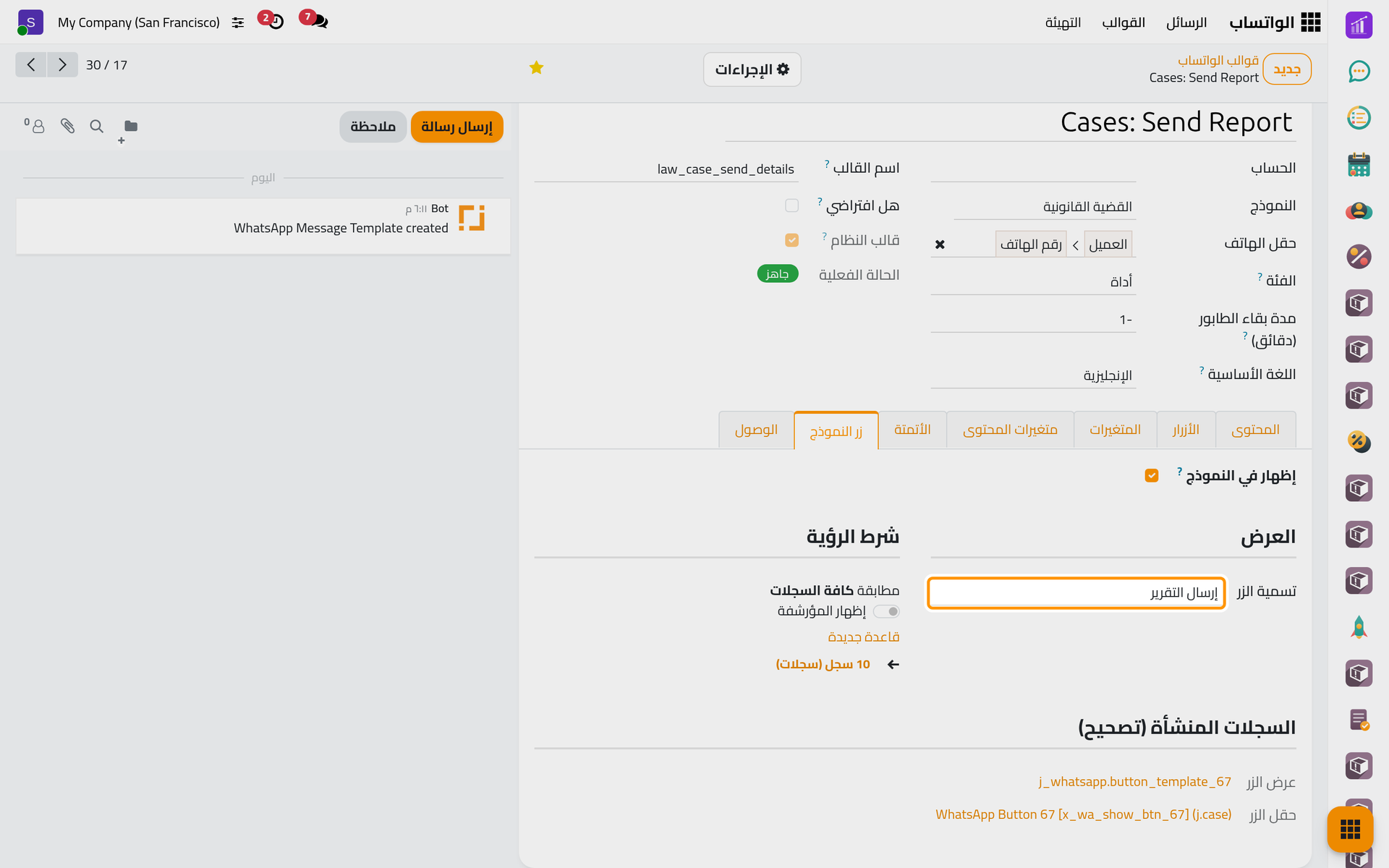This screenshot has height=868, width=1389.
Task: Open the purple chart dashboard app icon
Action: [1359, 25]
